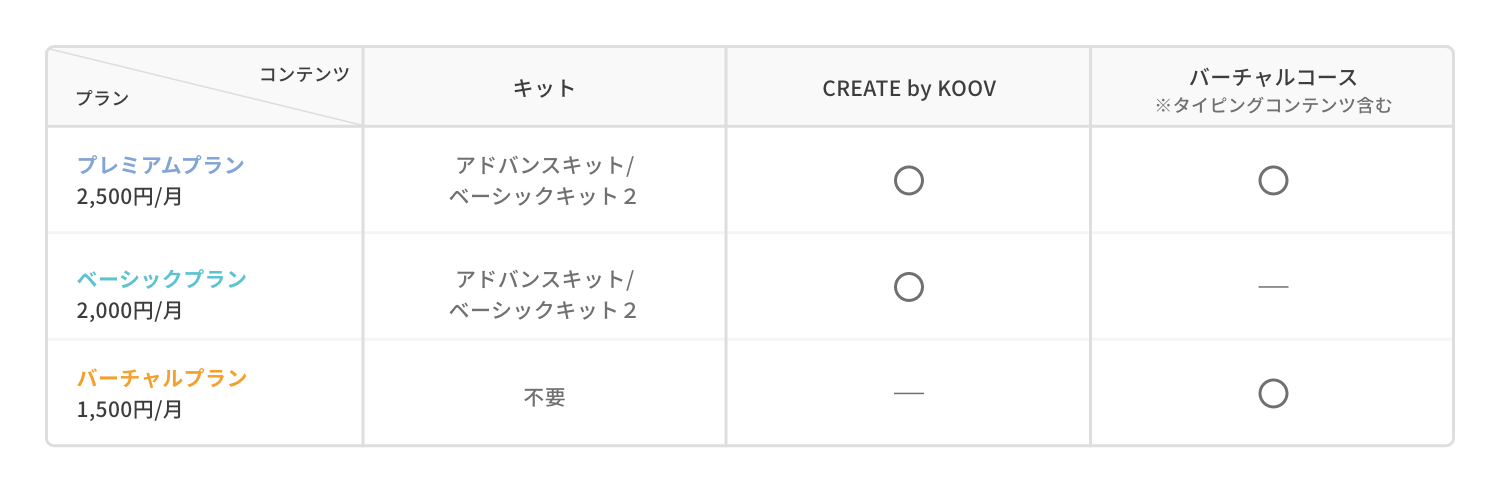This screenshot has height=492, width=1500.
Task: Click the コンテンツ label in header corner
Action: [x=304, y=74]
